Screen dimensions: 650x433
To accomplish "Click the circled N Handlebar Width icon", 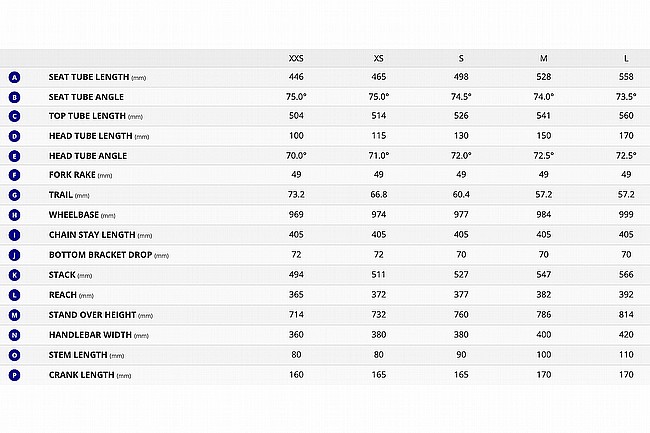I will click(15, 335).
